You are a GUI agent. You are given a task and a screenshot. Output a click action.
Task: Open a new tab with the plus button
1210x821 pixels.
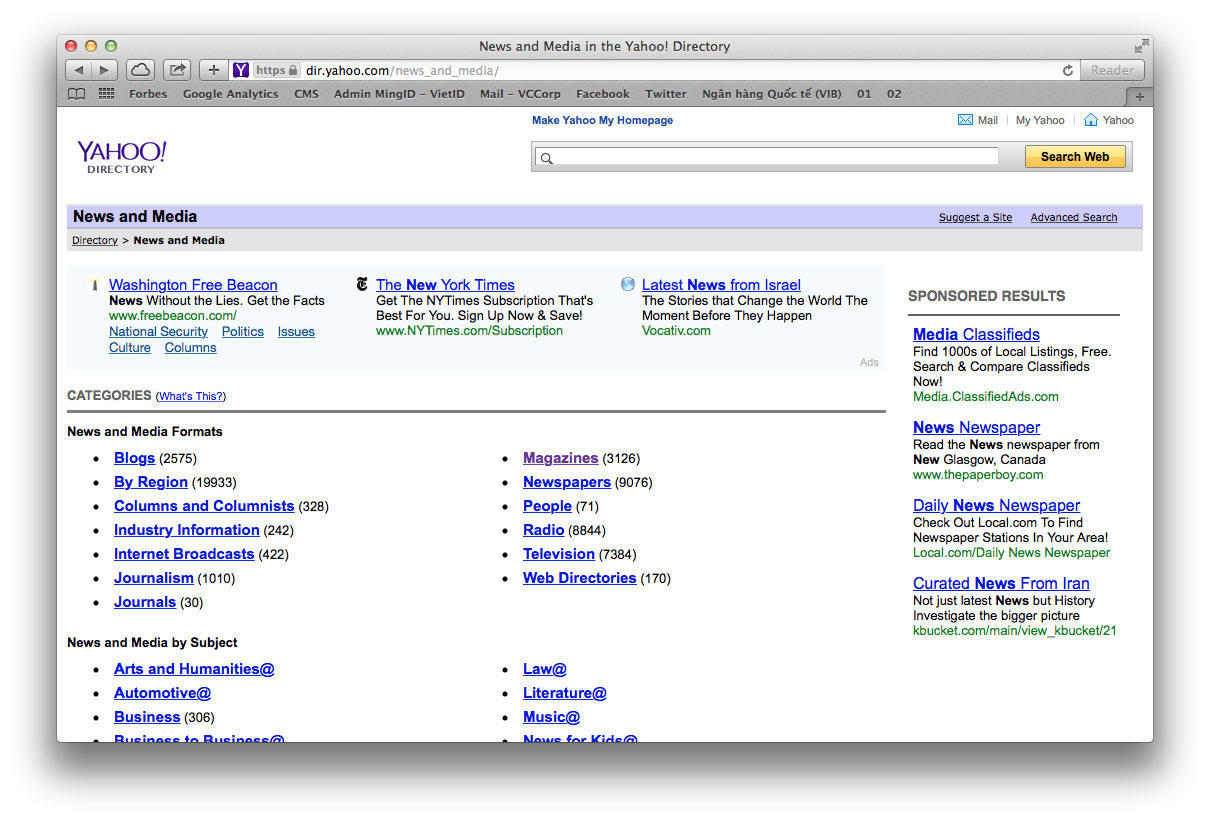(x=213, y=69)
